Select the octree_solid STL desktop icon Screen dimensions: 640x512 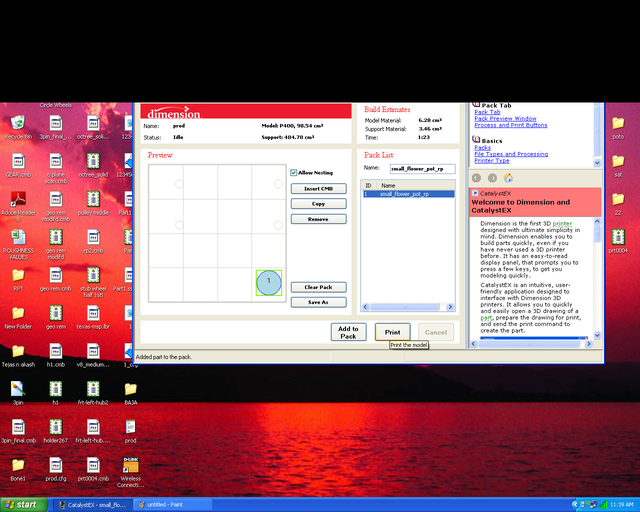tap(93, 166)
